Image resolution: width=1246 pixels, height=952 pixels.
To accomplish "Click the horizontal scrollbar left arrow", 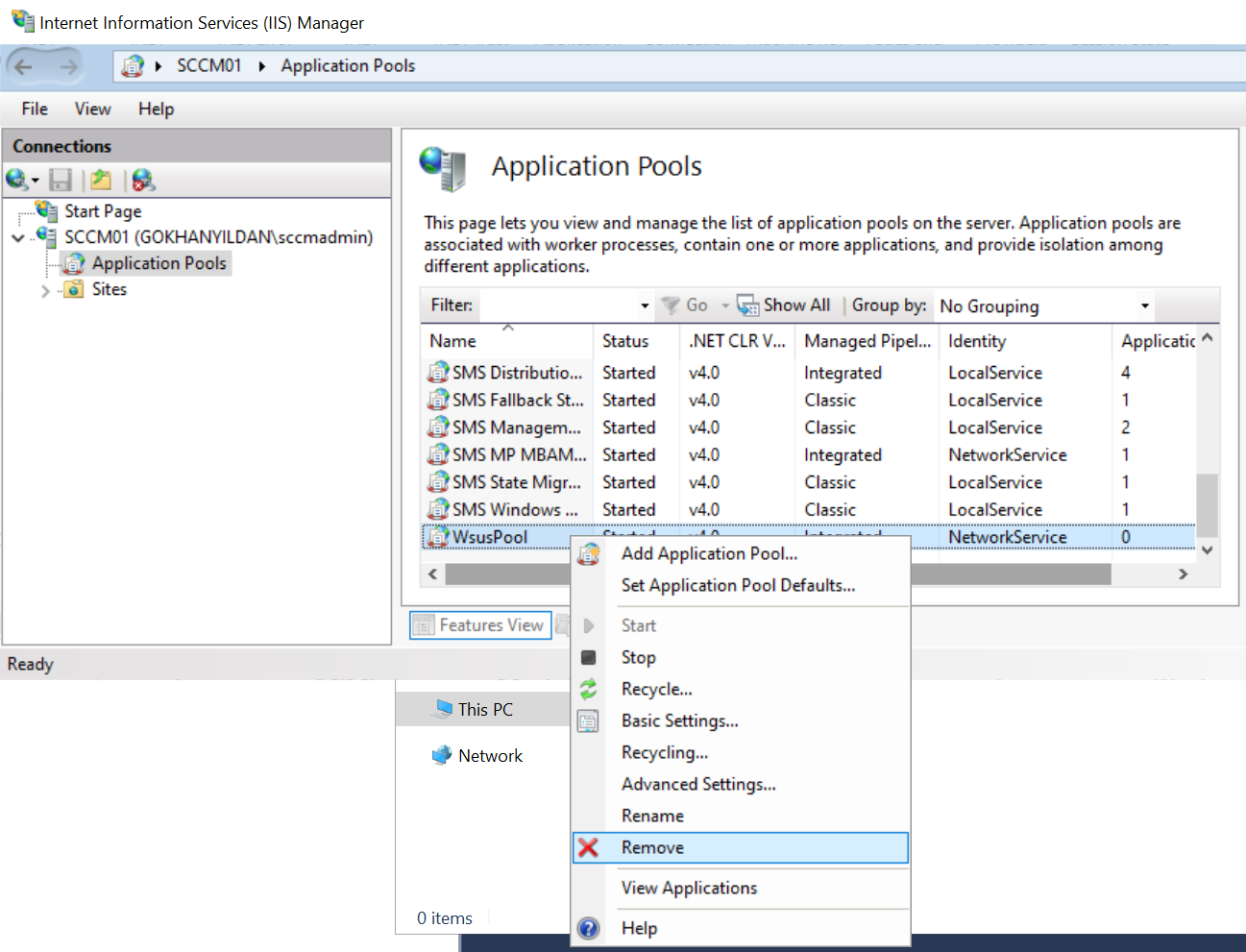I will pos(432,574).
